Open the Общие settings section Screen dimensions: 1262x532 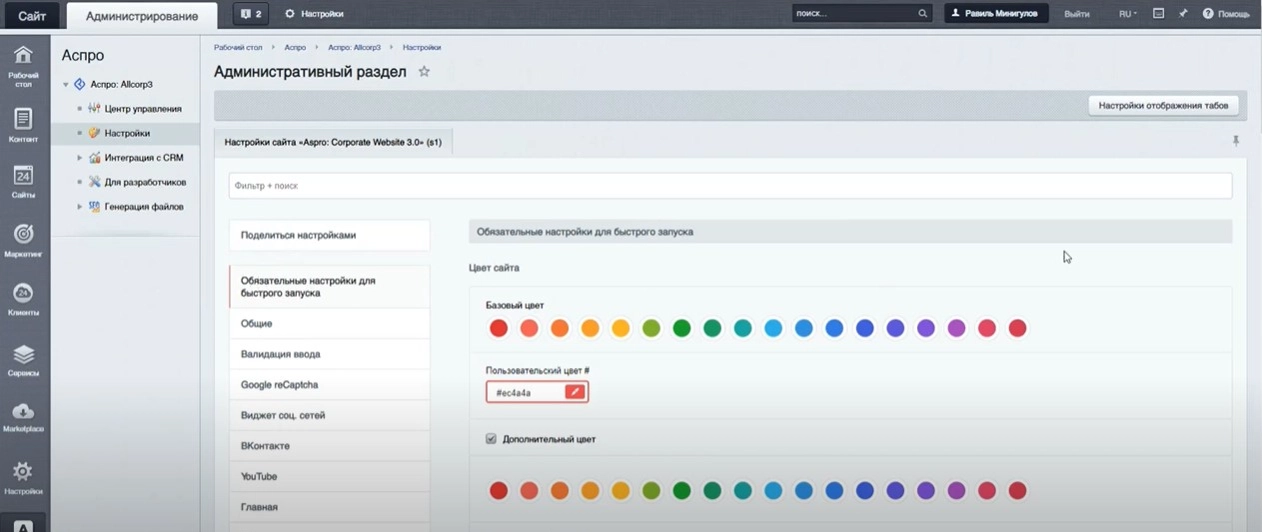click(x=329, y=324)
